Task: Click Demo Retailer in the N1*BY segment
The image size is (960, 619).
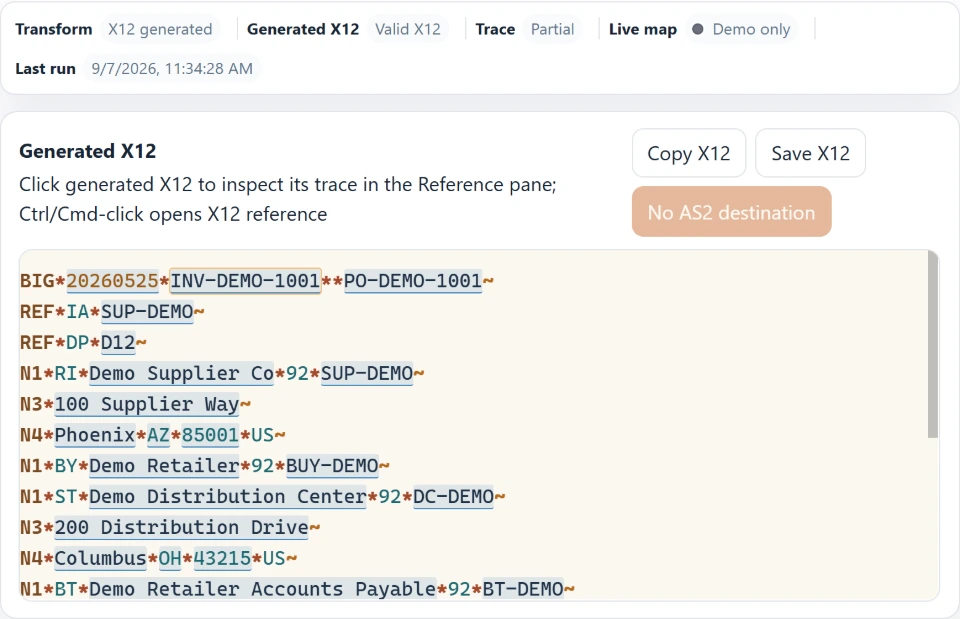Action: pos(164,466)
